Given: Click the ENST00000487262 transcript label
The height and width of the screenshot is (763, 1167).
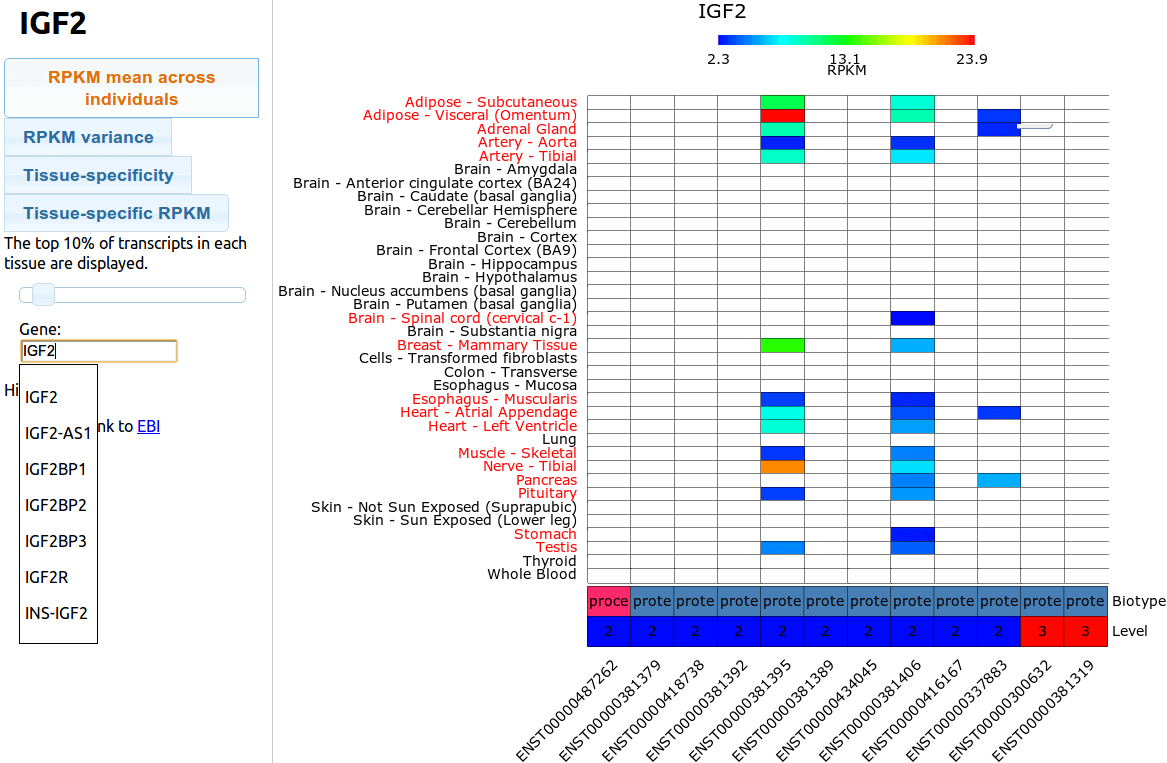Looking at the screenshot, I should [x=567, y=710].
